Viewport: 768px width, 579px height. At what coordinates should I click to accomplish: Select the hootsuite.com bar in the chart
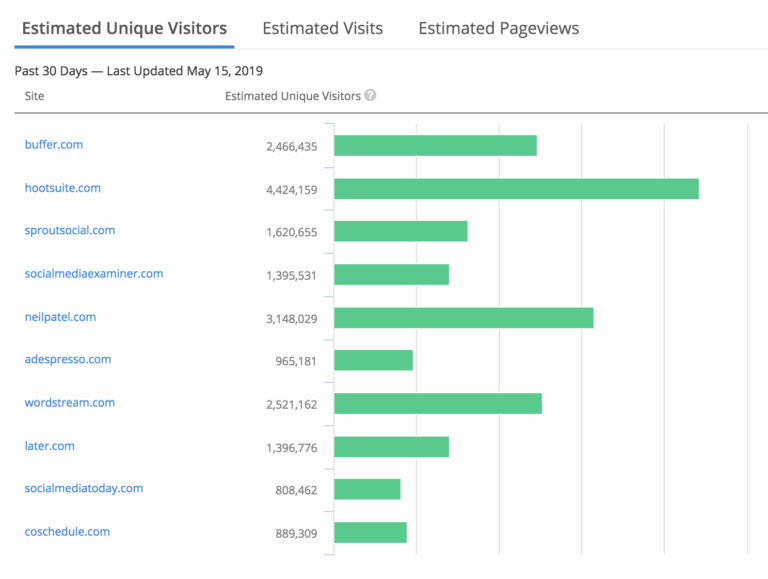(x=516, y=189)
